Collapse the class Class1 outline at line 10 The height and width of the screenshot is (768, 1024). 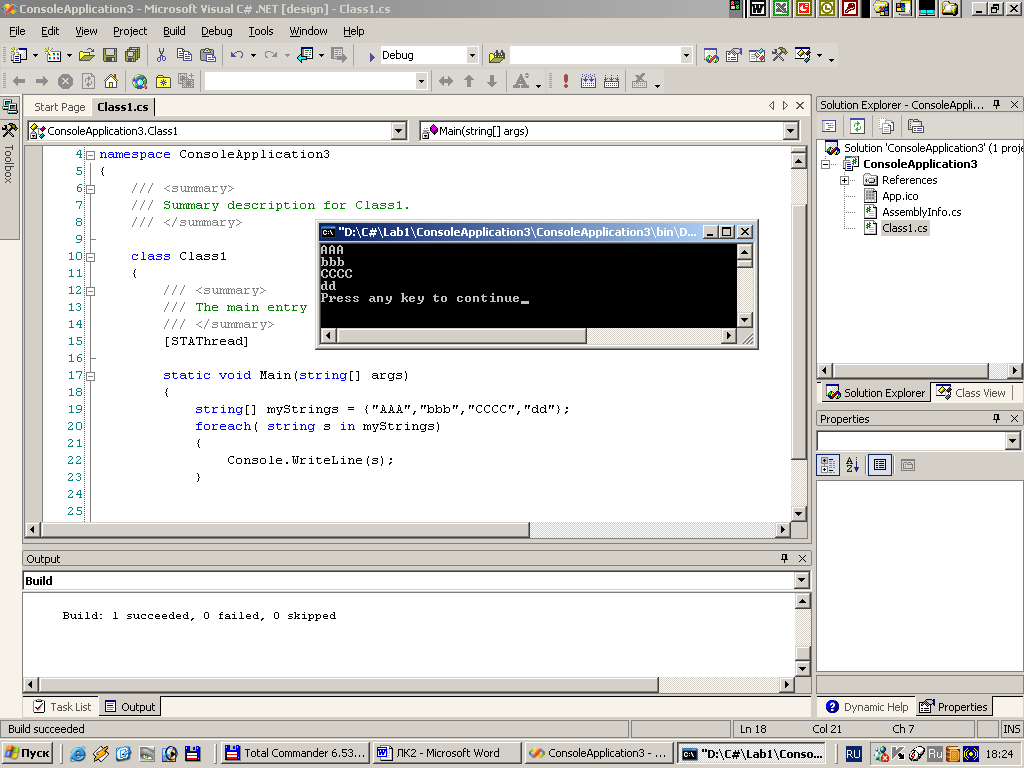91,257
